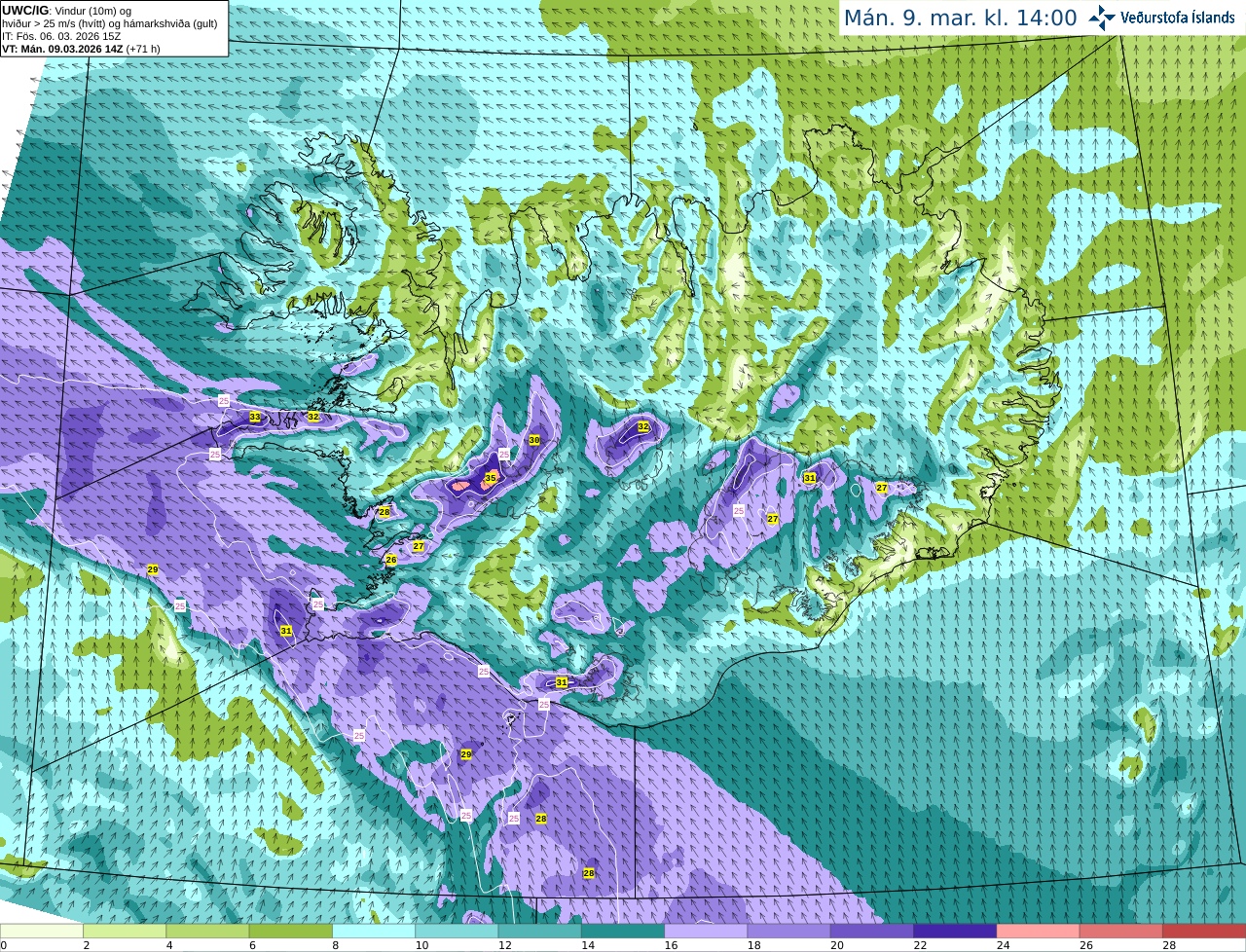The image size is (1246, 952).
Task: Select the violet 20–22 m/s legend swatch
Action: point(872,931)
